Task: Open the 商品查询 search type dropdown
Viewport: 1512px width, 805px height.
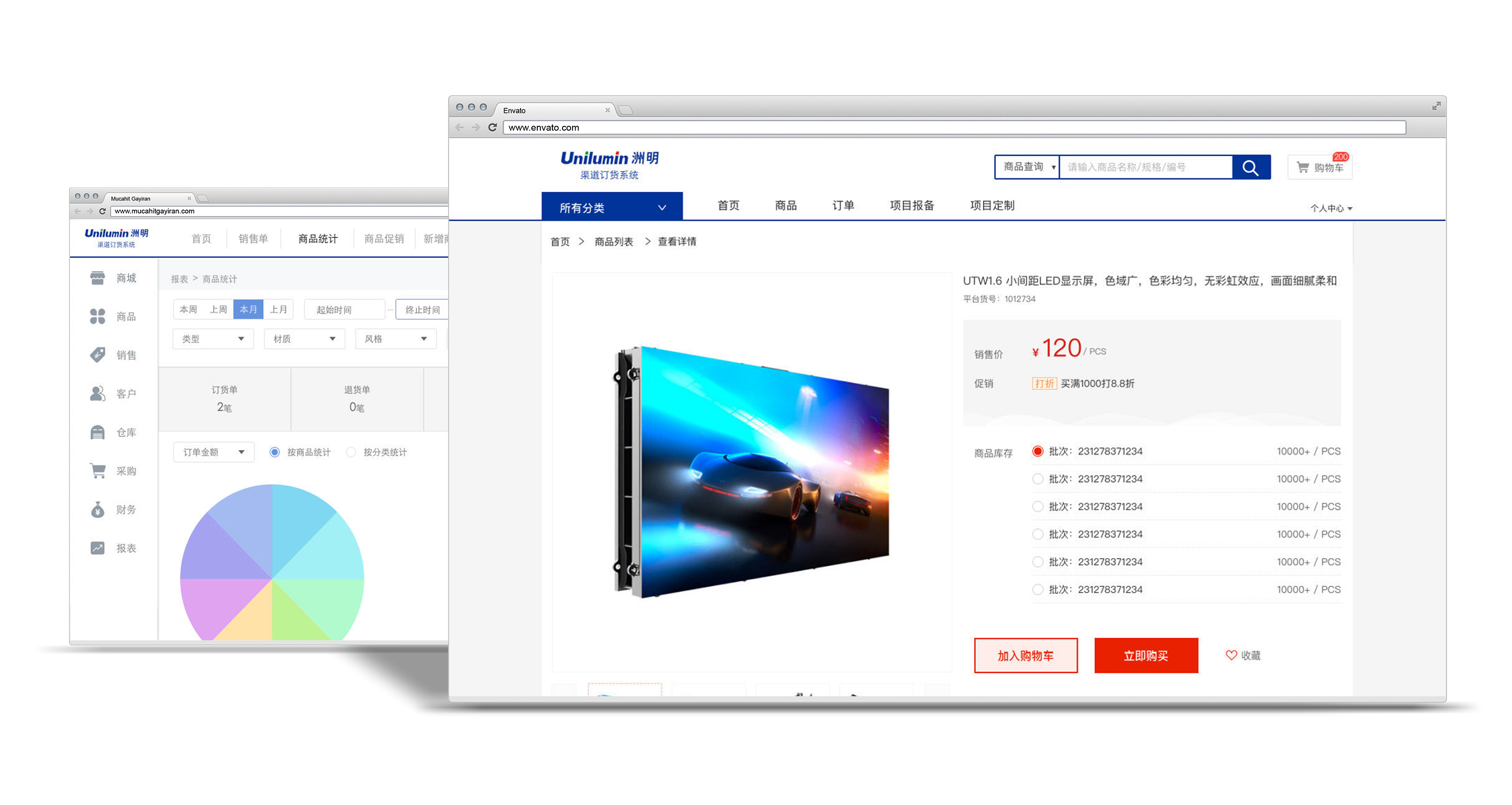Action: click(1027, 167)
